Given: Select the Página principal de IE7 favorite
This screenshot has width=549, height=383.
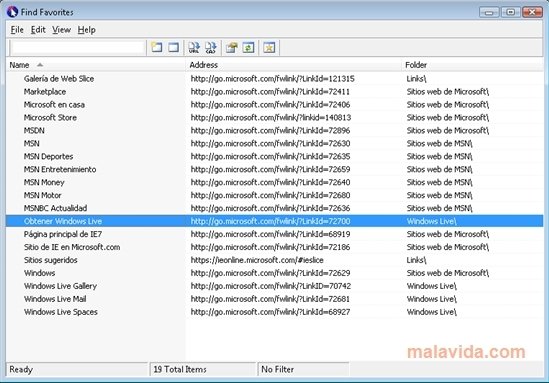Looking at the screenshot, I should pos(63,234).
